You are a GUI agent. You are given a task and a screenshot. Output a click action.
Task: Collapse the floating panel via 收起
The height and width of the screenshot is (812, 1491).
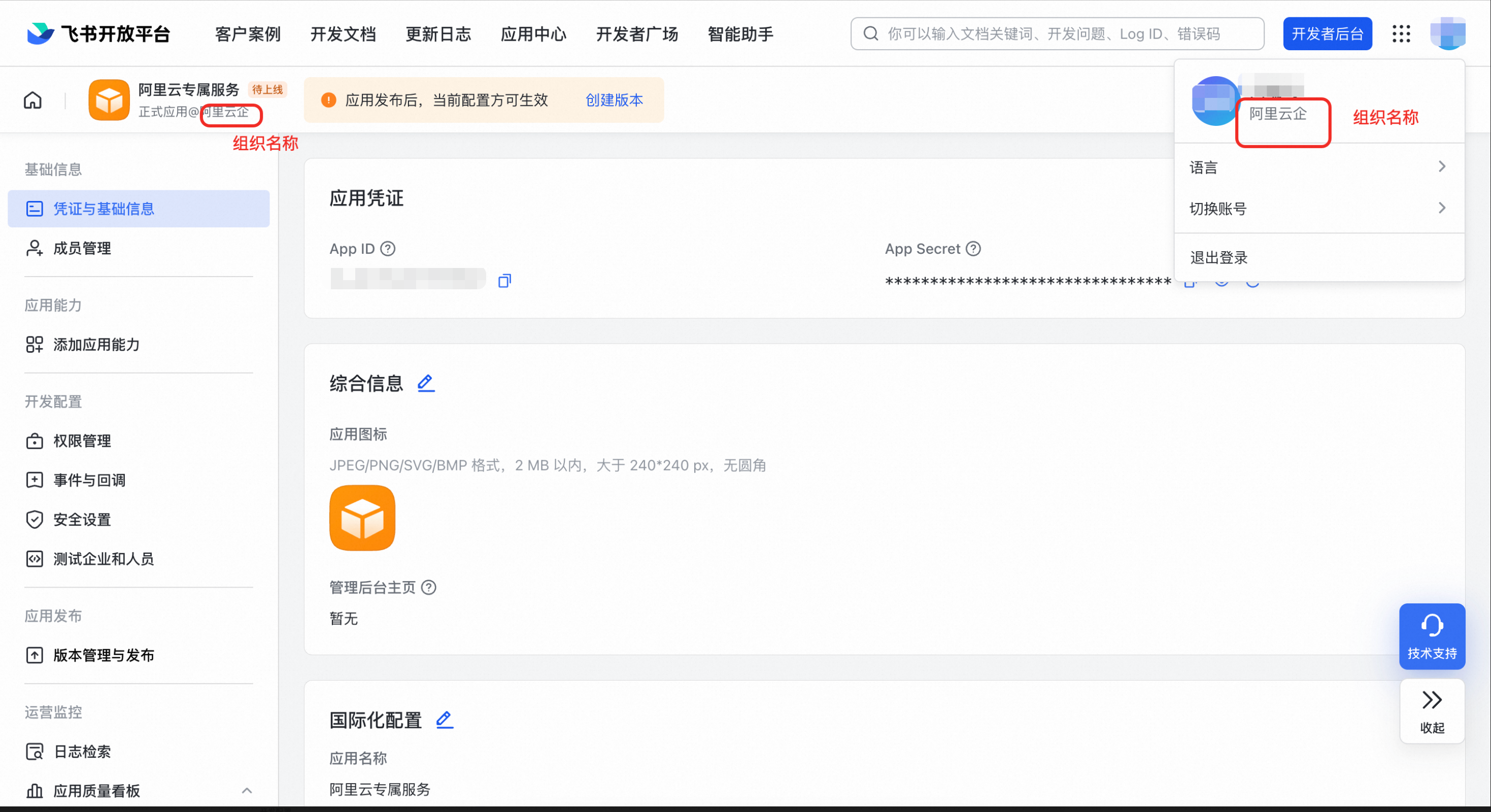click(x=1432, y=710)
